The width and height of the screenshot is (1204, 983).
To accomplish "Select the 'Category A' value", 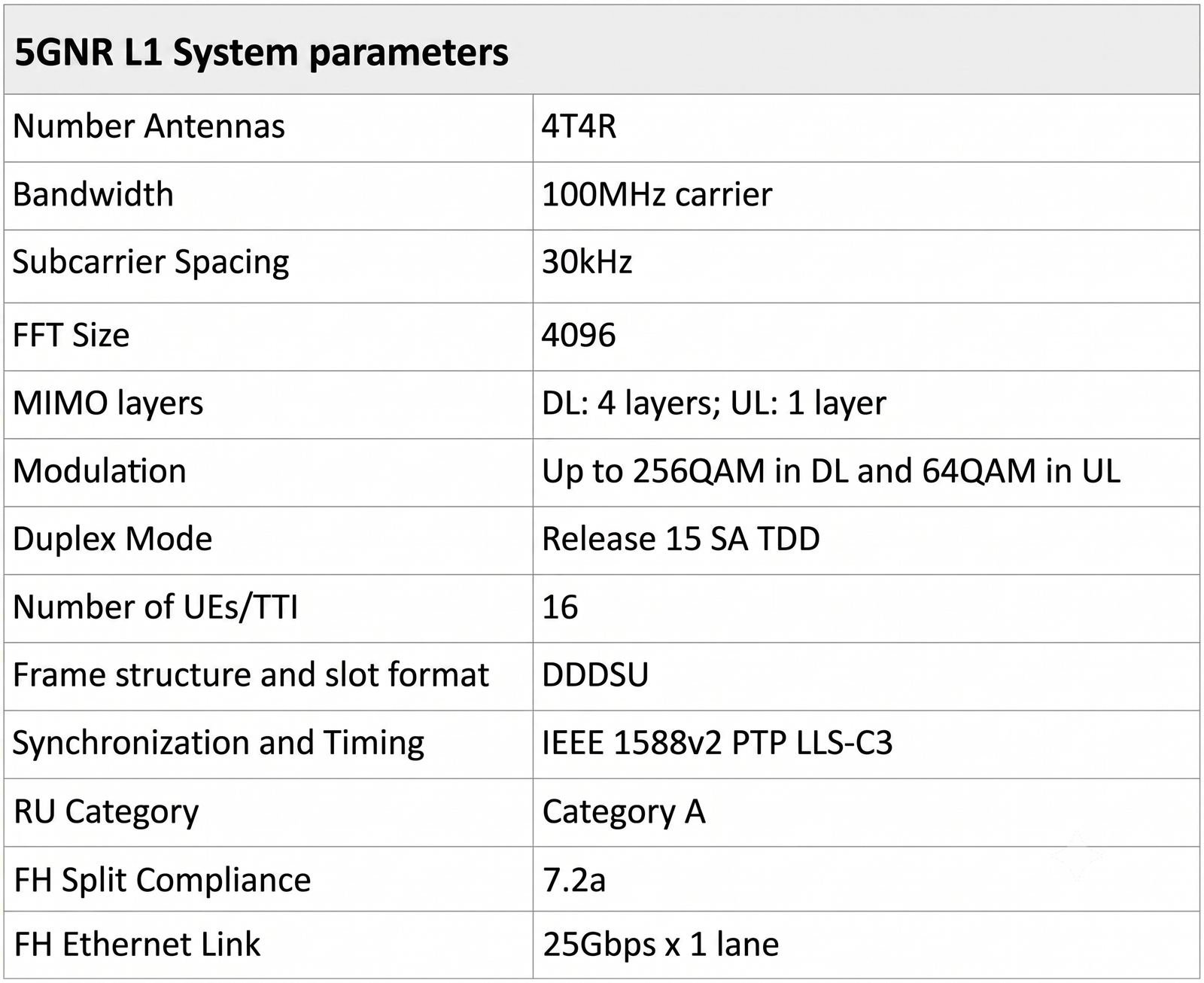I will tap(624, 813).
